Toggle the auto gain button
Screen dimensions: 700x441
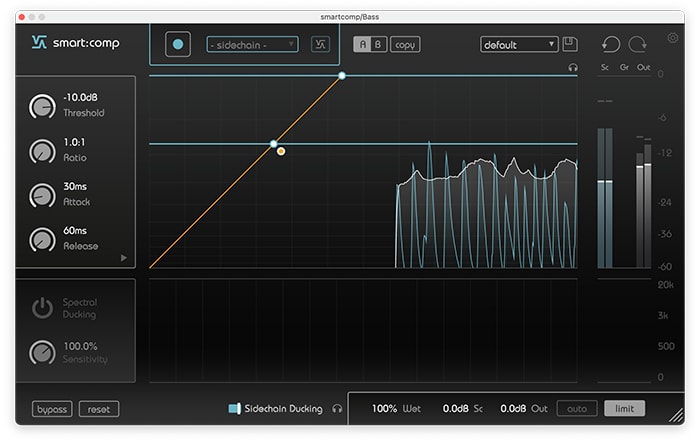click(577, 408)
